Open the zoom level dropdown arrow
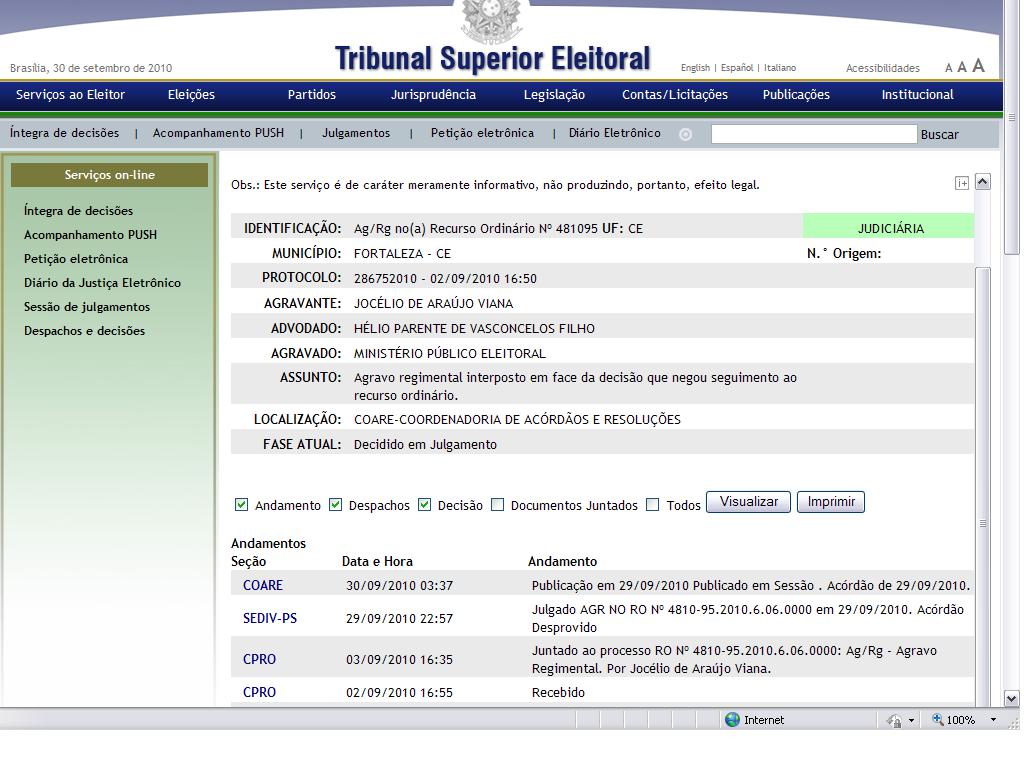This screenshot has width=1024, height=768. pyautogui.click(x=993, y=720)
